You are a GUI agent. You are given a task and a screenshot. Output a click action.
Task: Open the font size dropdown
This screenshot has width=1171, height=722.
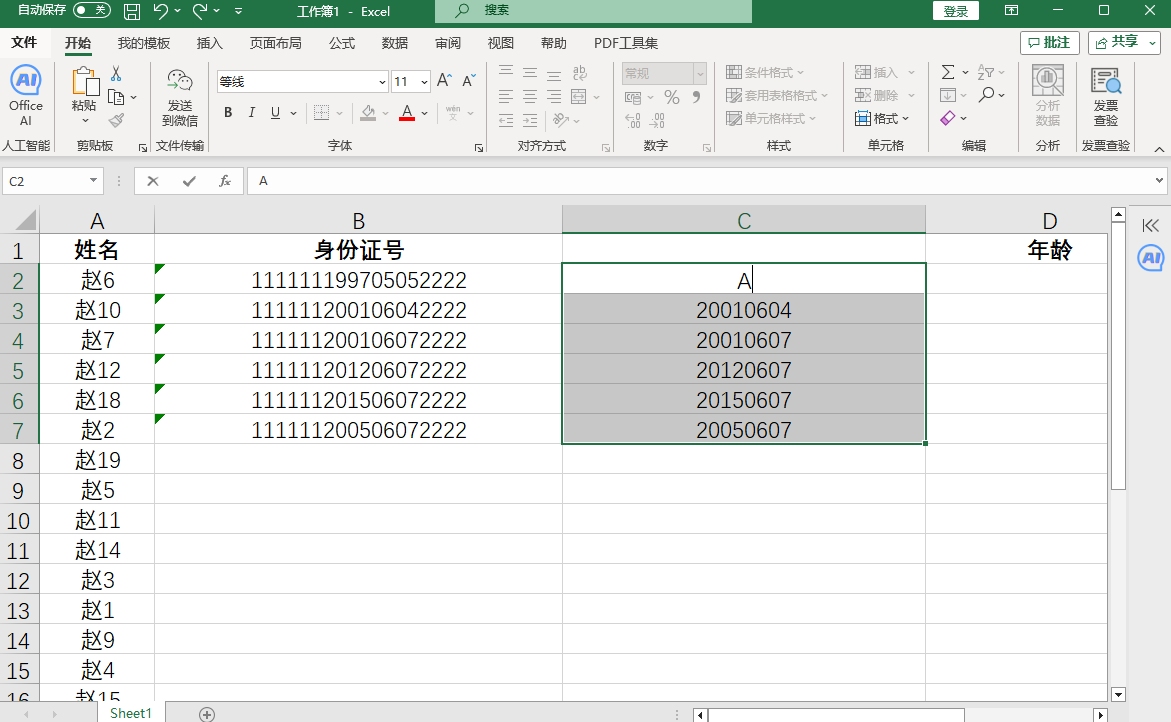(x=424, y=82)
